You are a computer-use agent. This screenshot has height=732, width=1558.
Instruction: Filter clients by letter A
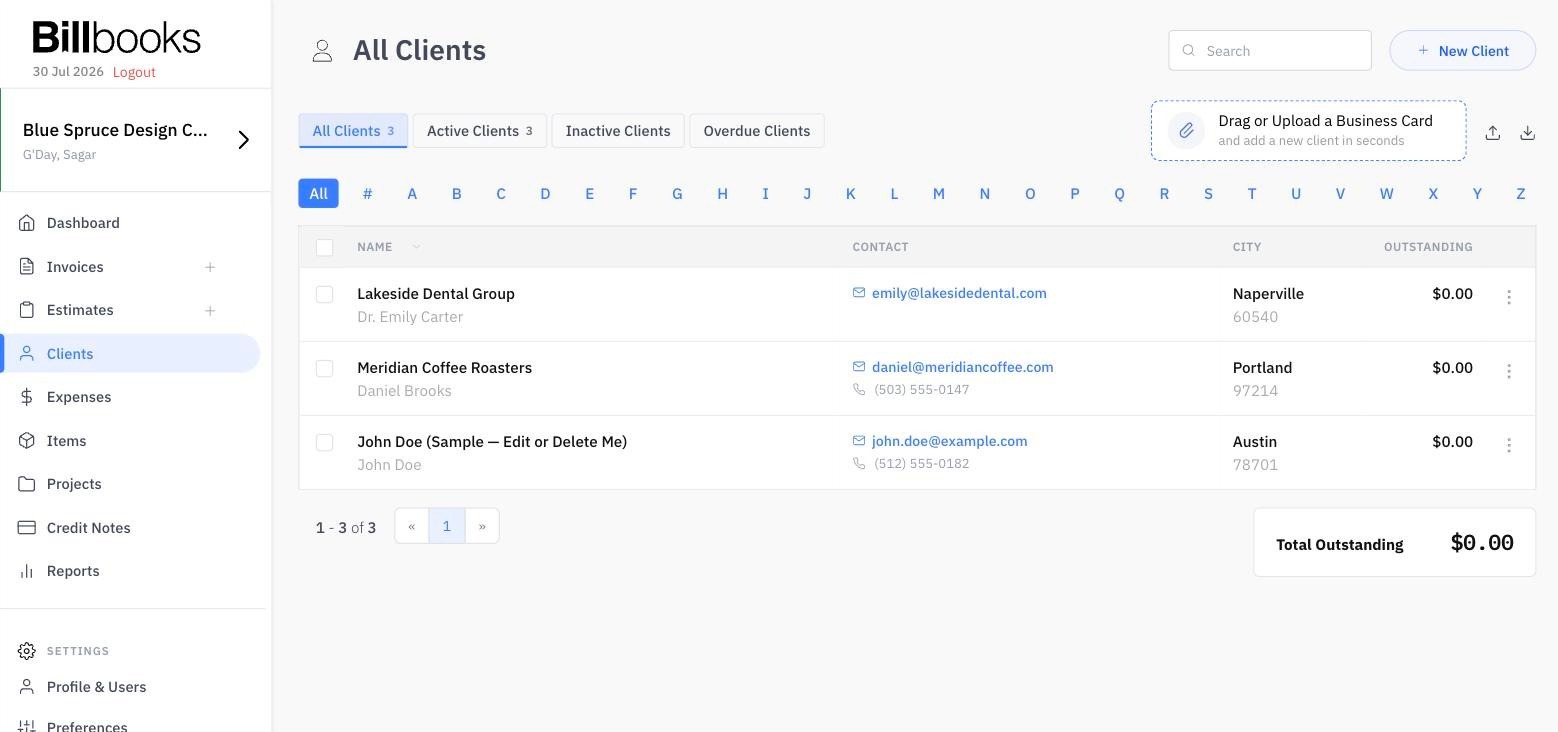[x=412, y=194]
